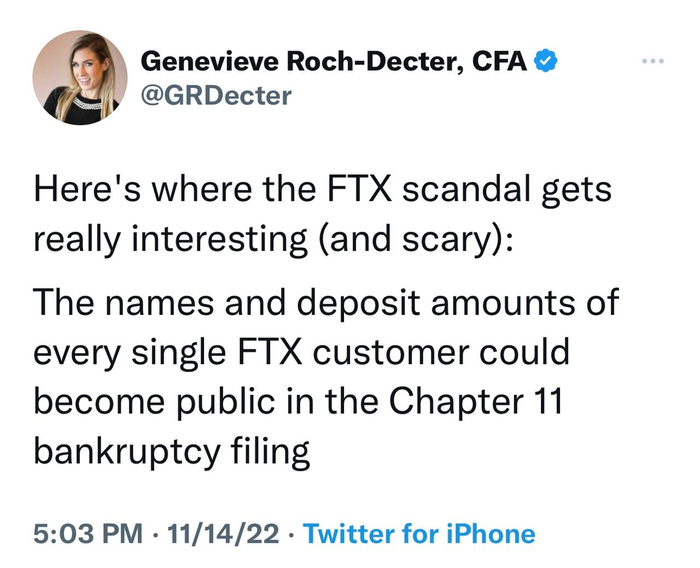This screenshot has width=700, height=568.
Task: Click the blue verified badge icon
Action: pyautogui.click(x=544, y=62)
